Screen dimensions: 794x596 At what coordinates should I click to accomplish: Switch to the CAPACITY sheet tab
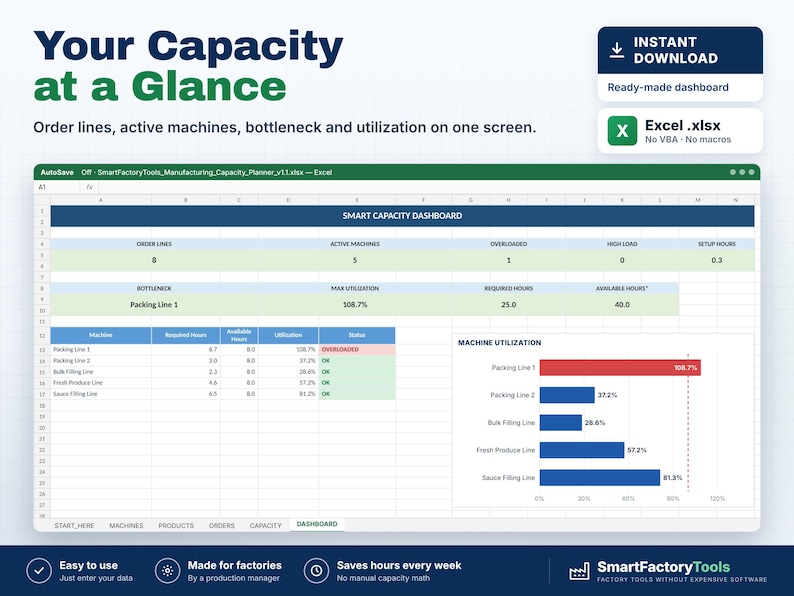point(265,526)
